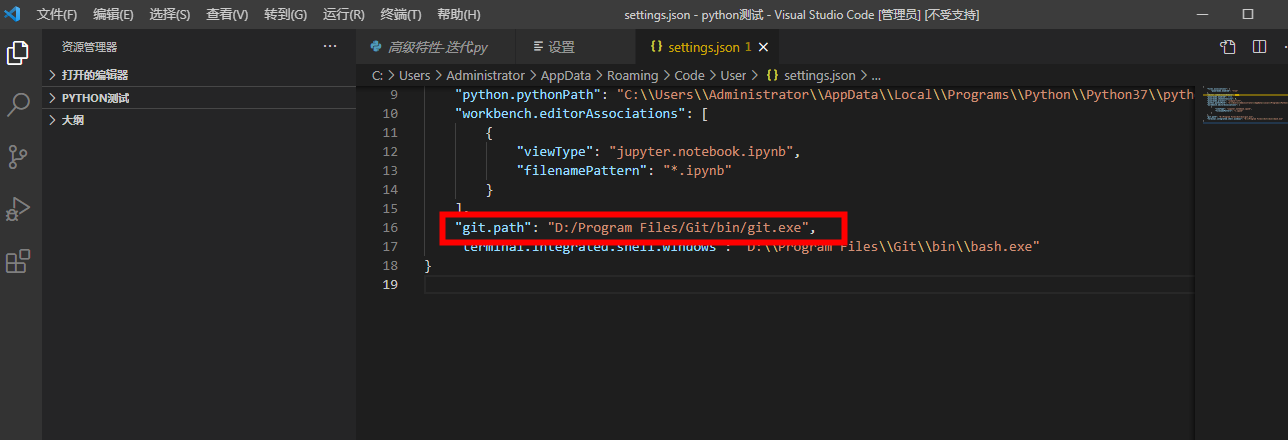Open the 编辑(E) menu
The height and width of the screenshot is (440, 1288).
113,15
